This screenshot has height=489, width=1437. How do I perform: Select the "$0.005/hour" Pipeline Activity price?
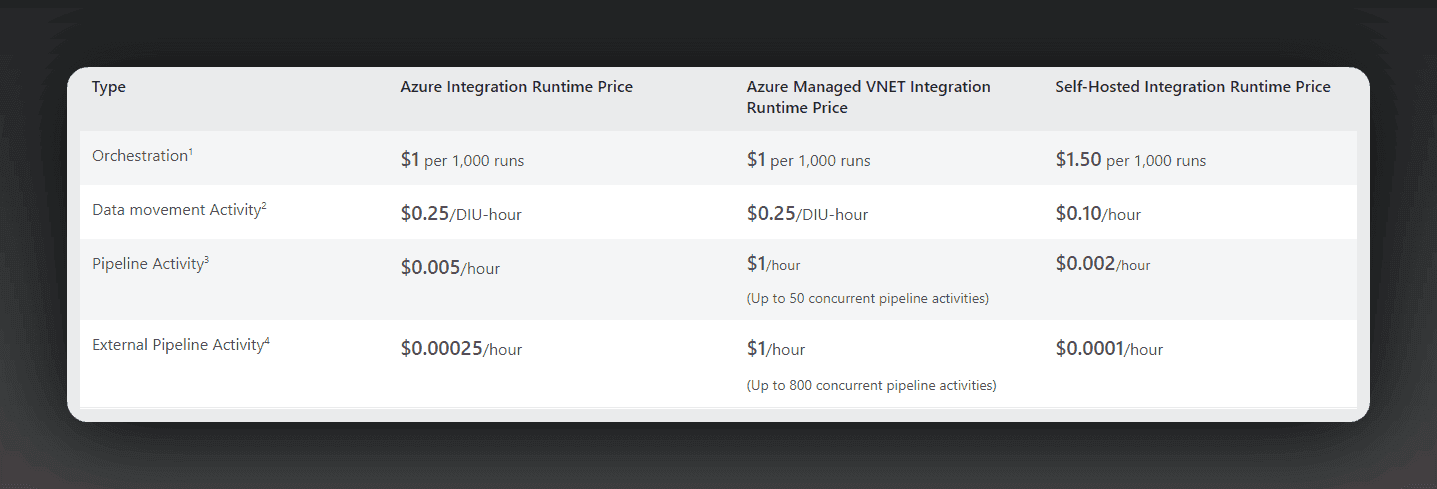click(x=450, y=268)
